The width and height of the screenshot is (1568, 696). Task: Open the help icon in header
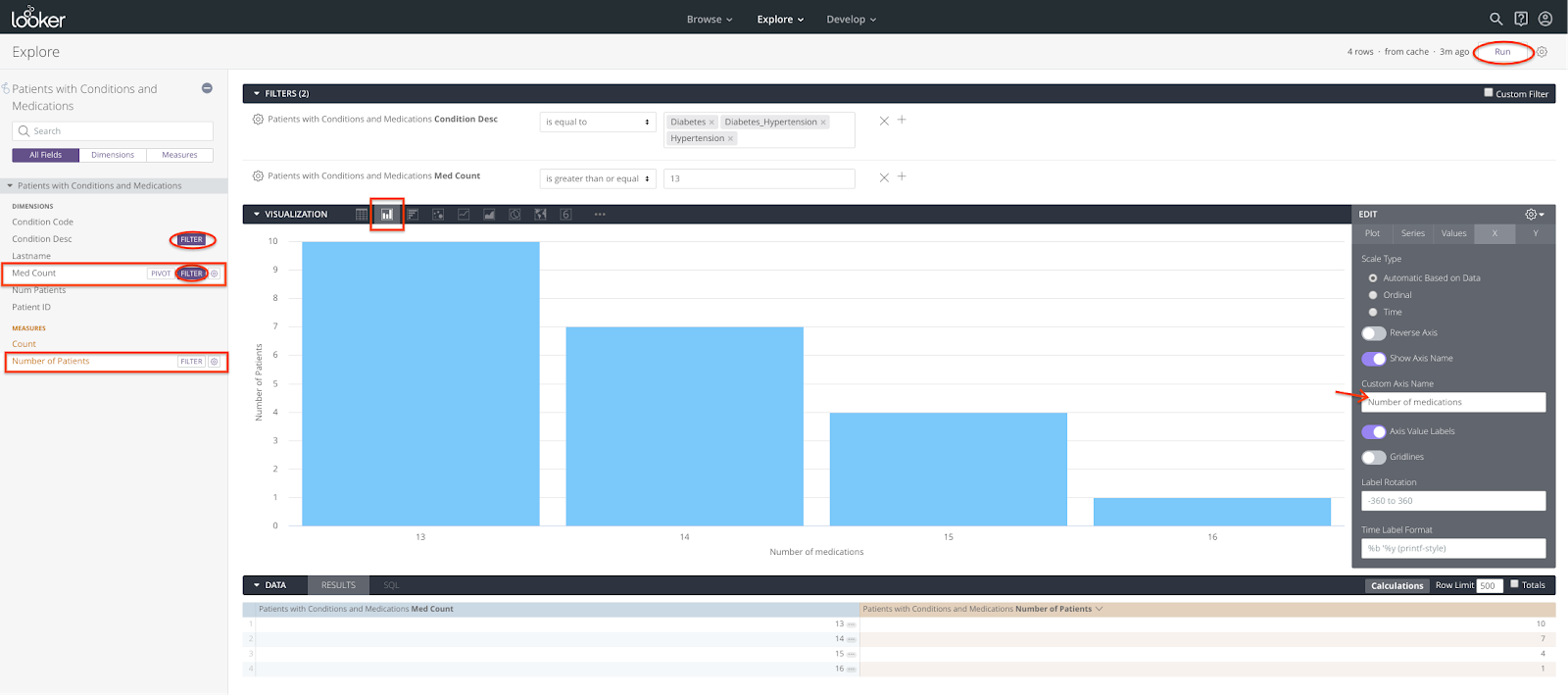(x=1521, y=19)
